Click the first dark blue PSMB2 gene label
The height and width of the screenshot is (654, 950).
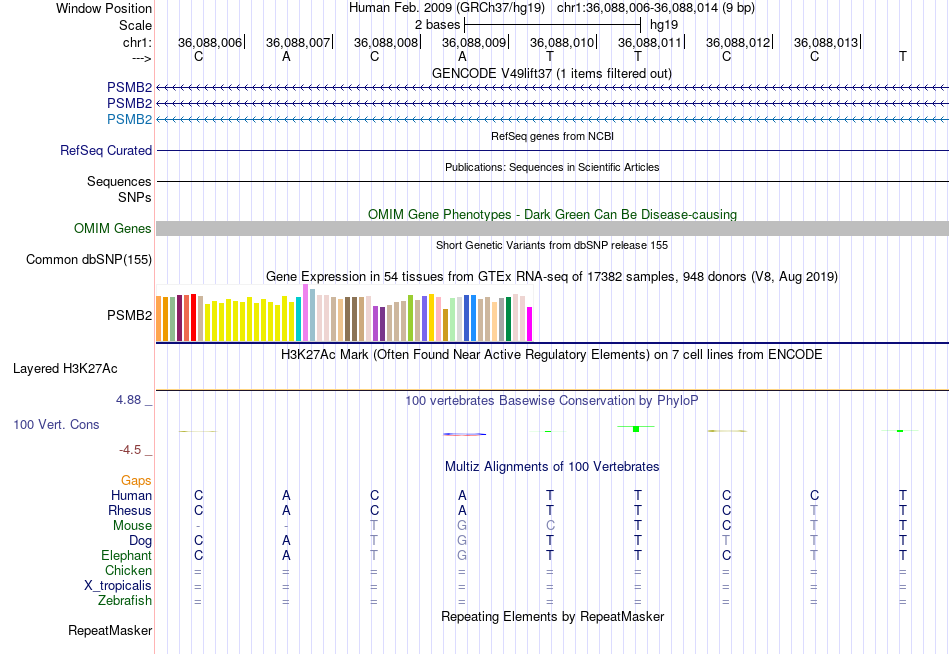(129, 87)
